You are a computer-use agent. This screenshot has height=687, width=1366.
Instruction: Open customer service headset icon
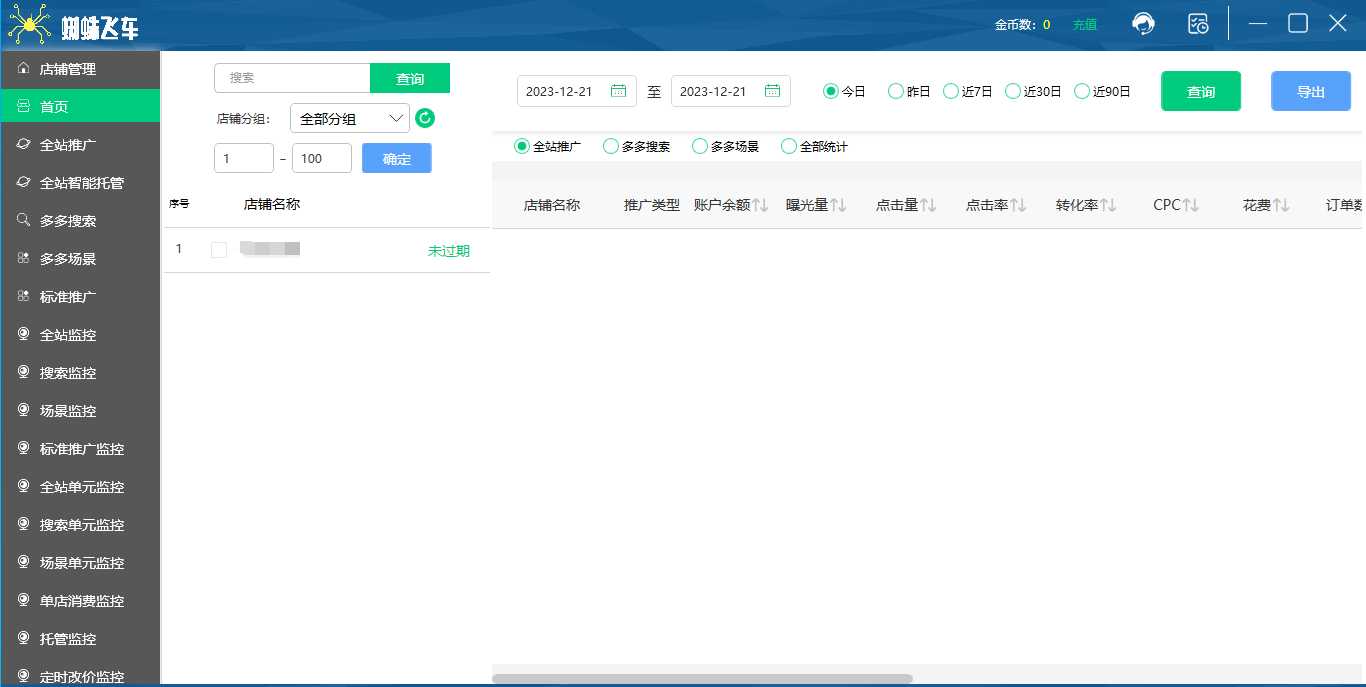point(1143,24)
